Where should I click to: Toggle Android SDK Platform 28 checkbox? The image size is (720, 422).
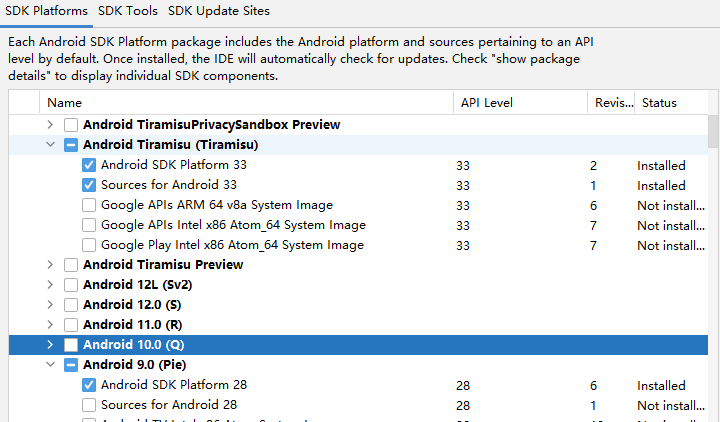(89, 385)
